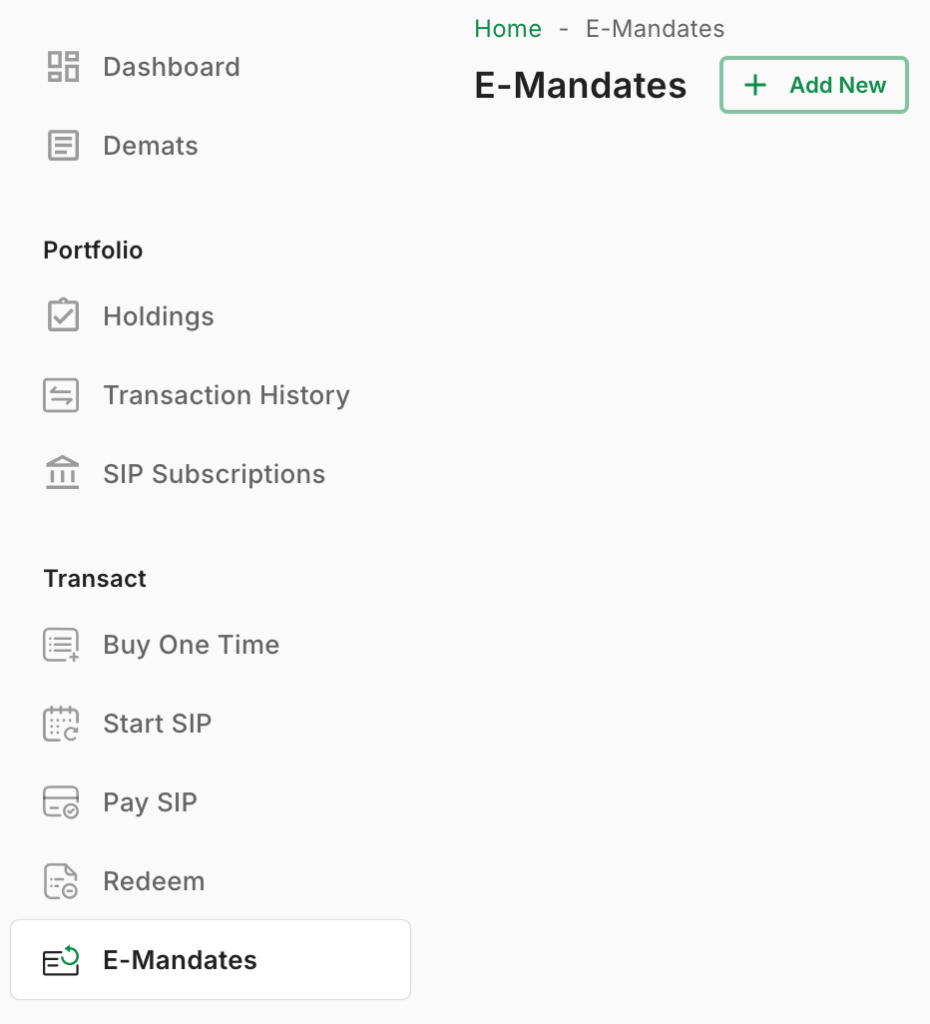Viewport: 930px width, 1024px height.
Task: Click the Redeem file icon
Action: 61,882
